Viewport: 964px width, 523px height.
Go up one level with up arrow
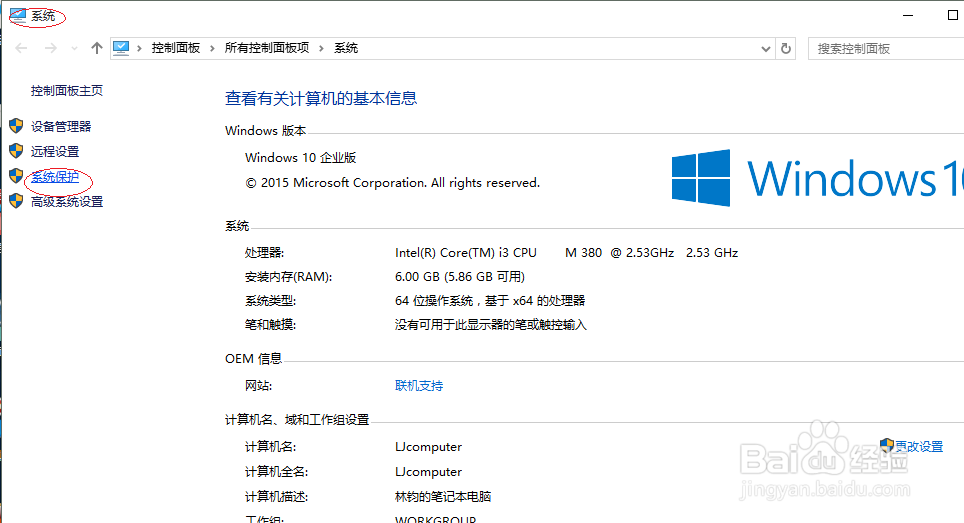pyautogui.click(x=97, y=48)
